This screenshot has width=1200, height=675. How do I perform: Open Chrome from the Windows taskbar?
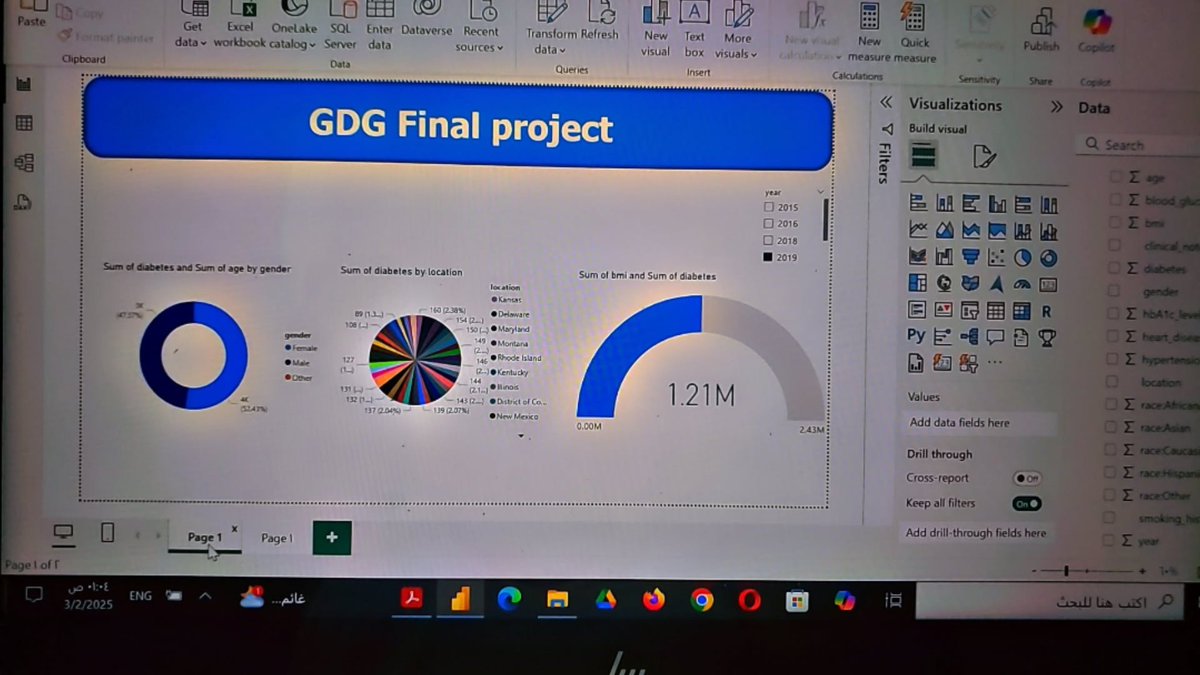tap(702, 599)
